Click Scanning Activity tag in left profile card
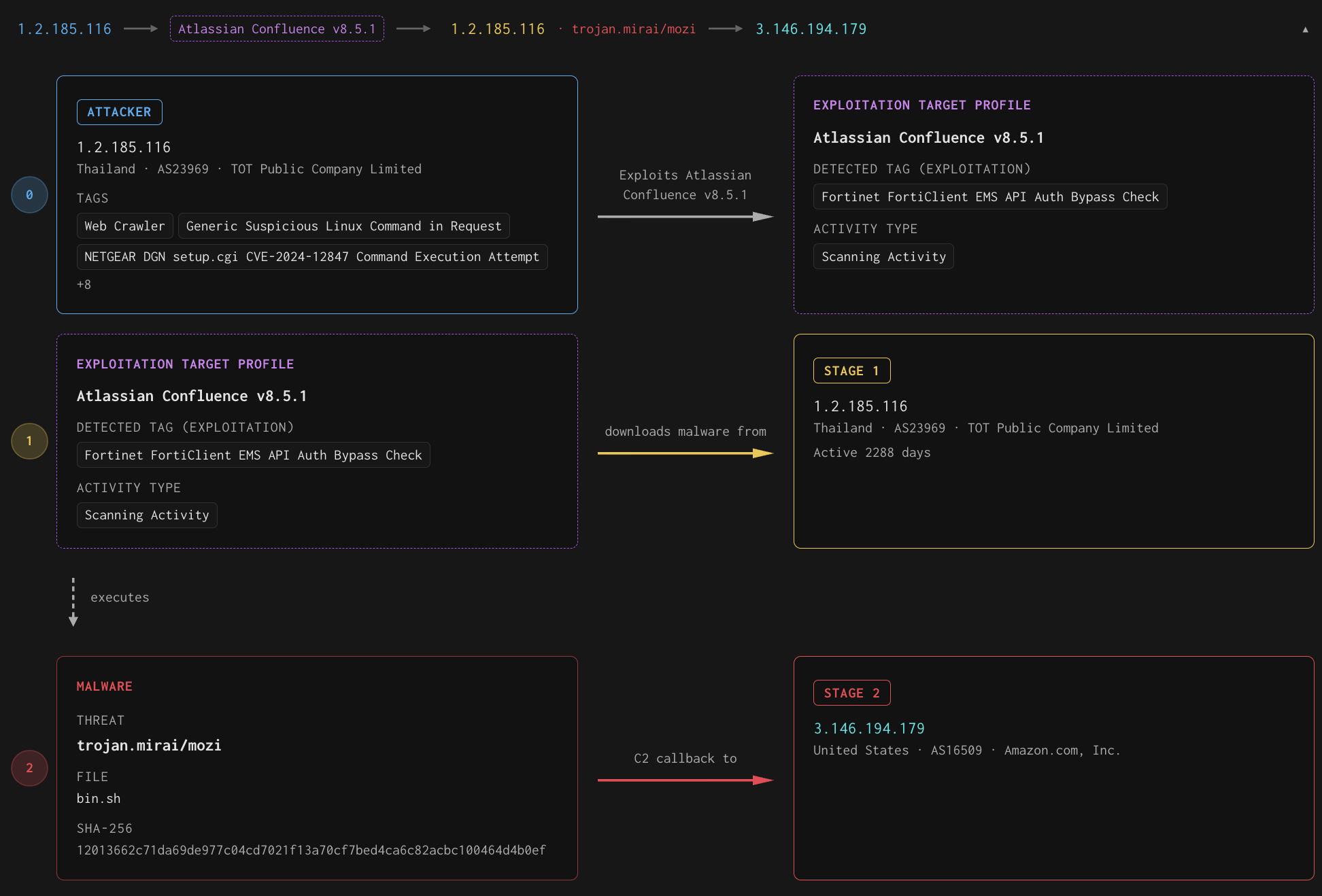This screenshot has height=896, width=1322. pos(147,515)
